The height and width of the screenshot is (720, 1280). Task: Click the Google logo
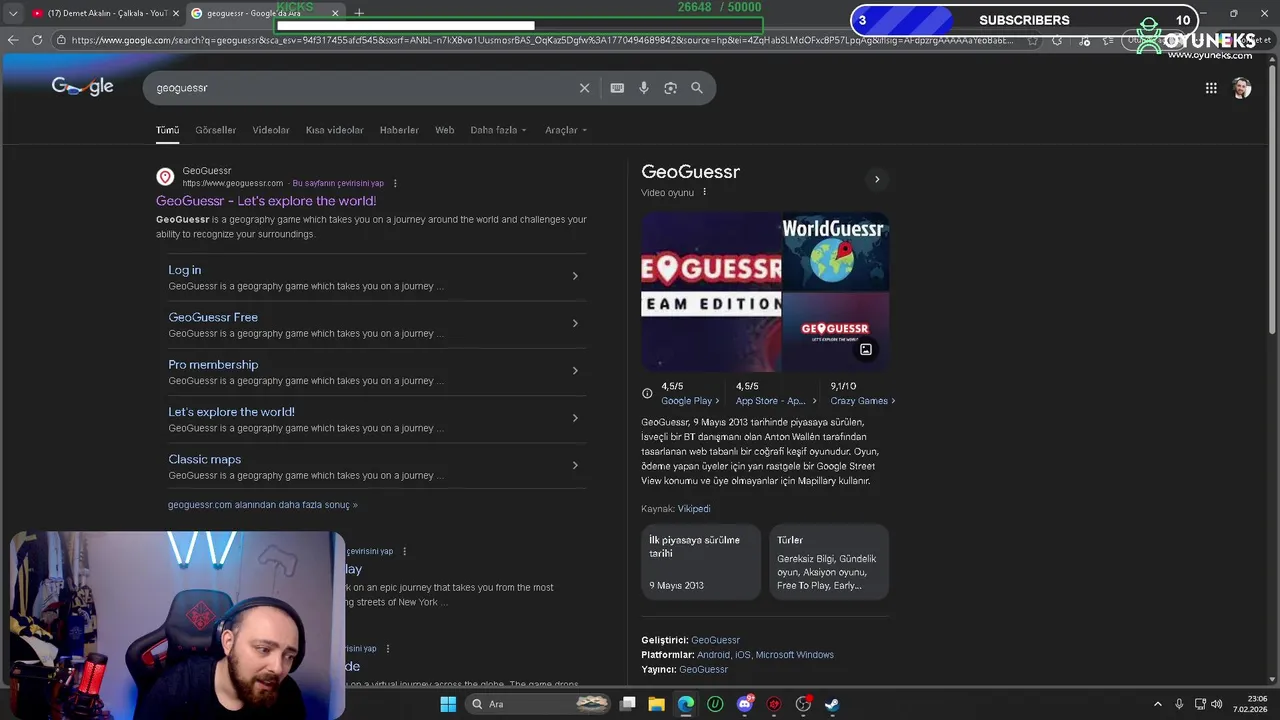pyautogui.click(x=82, y=87)
